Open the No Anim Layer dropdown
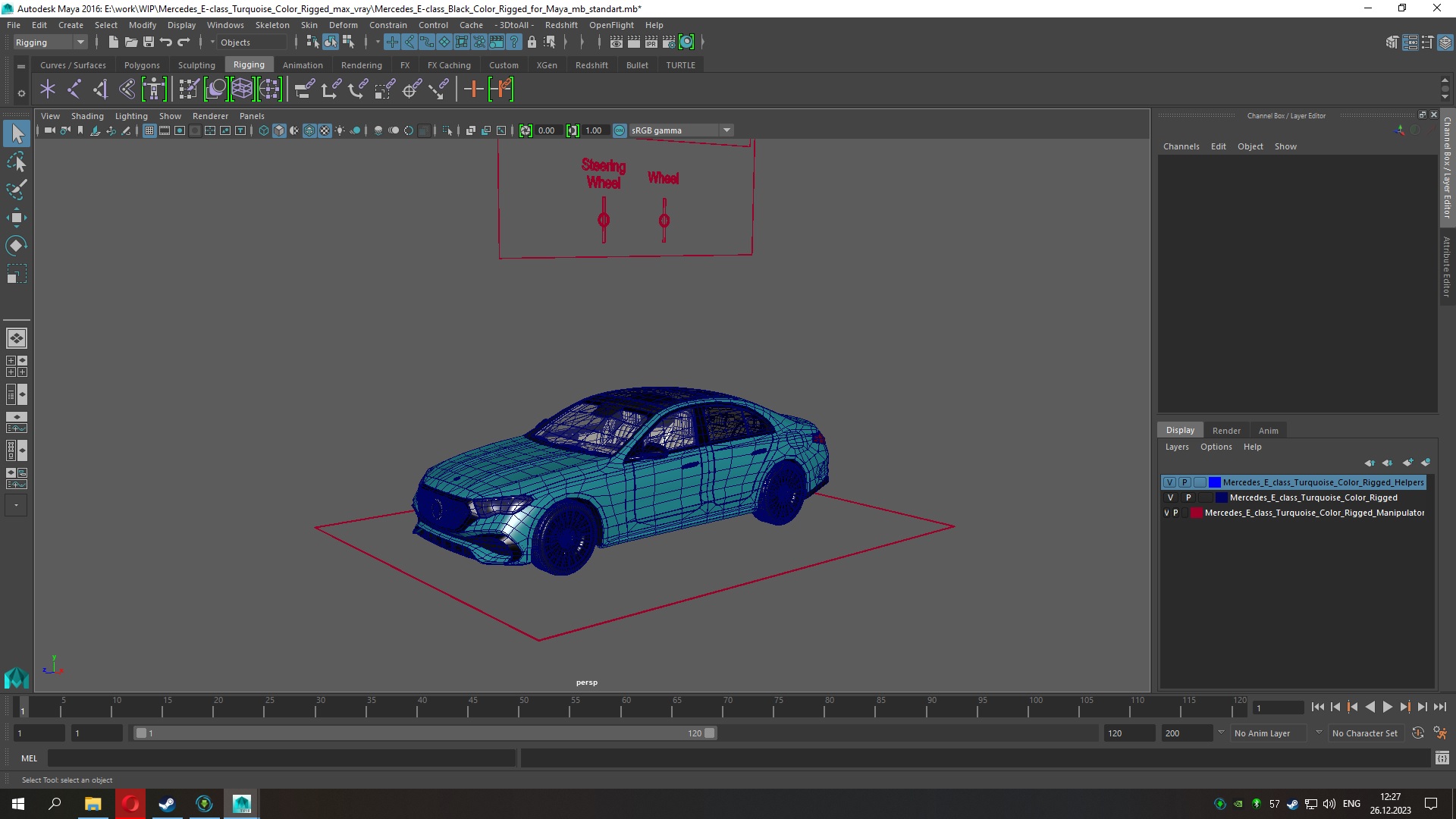 (1269, 733)
